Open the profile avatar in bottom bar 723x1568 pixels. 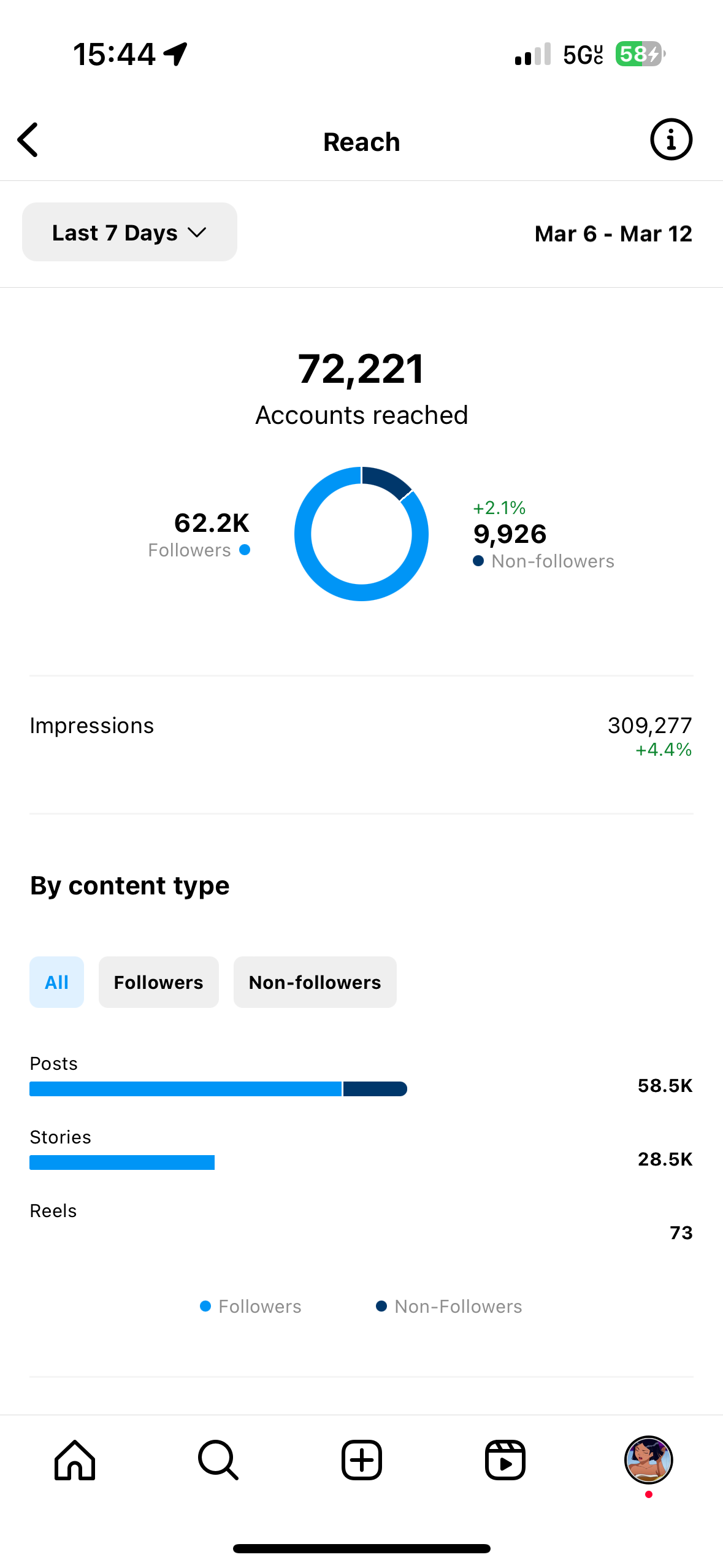(x=649, y=1460)
